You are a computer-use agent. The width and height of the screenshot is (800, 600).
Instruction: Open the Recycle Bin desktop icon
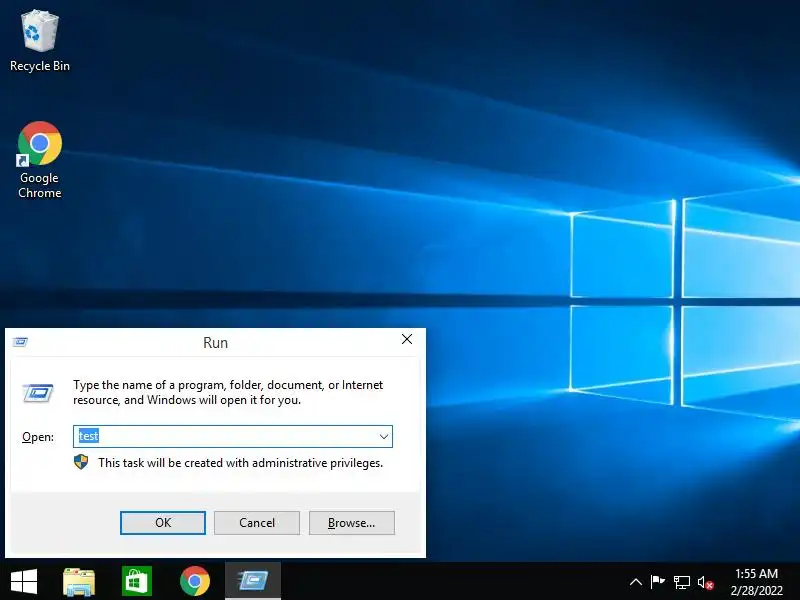pos(40,41)
